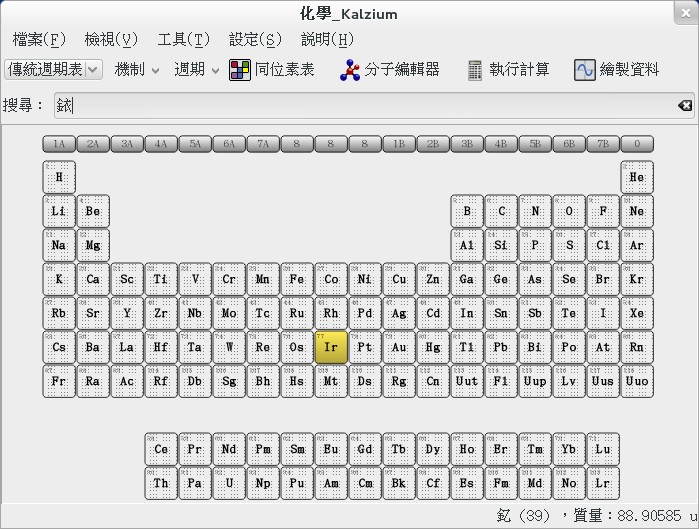Select group header 7A
Screen dimensions: 699x529
pos(263,144)
